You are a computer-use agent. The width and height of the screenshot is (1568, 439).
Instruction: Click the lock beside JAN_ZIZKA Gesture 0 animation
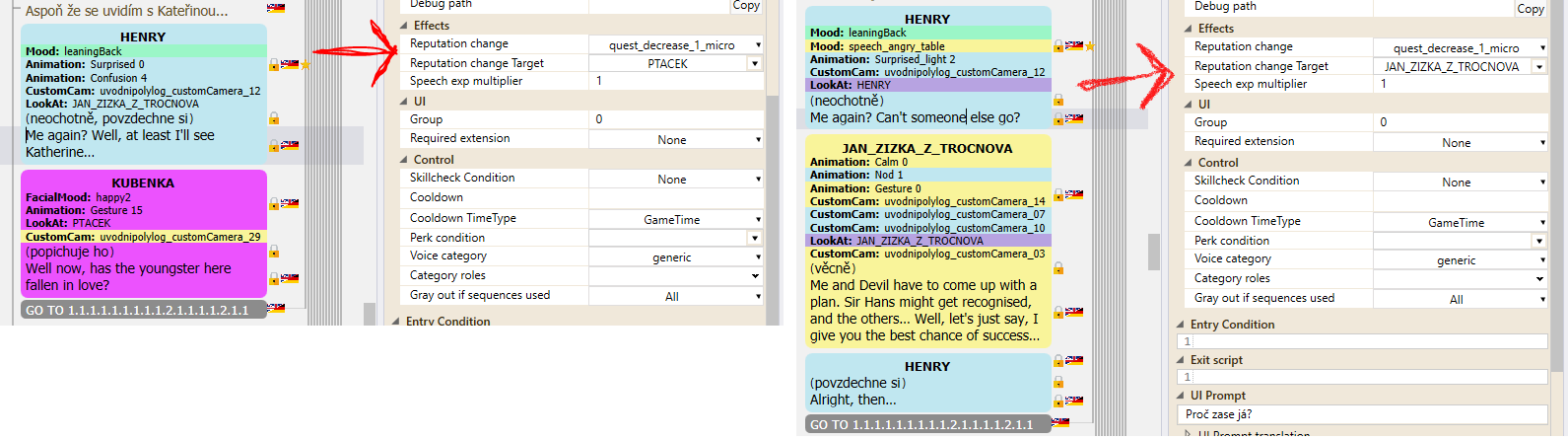1058,194
